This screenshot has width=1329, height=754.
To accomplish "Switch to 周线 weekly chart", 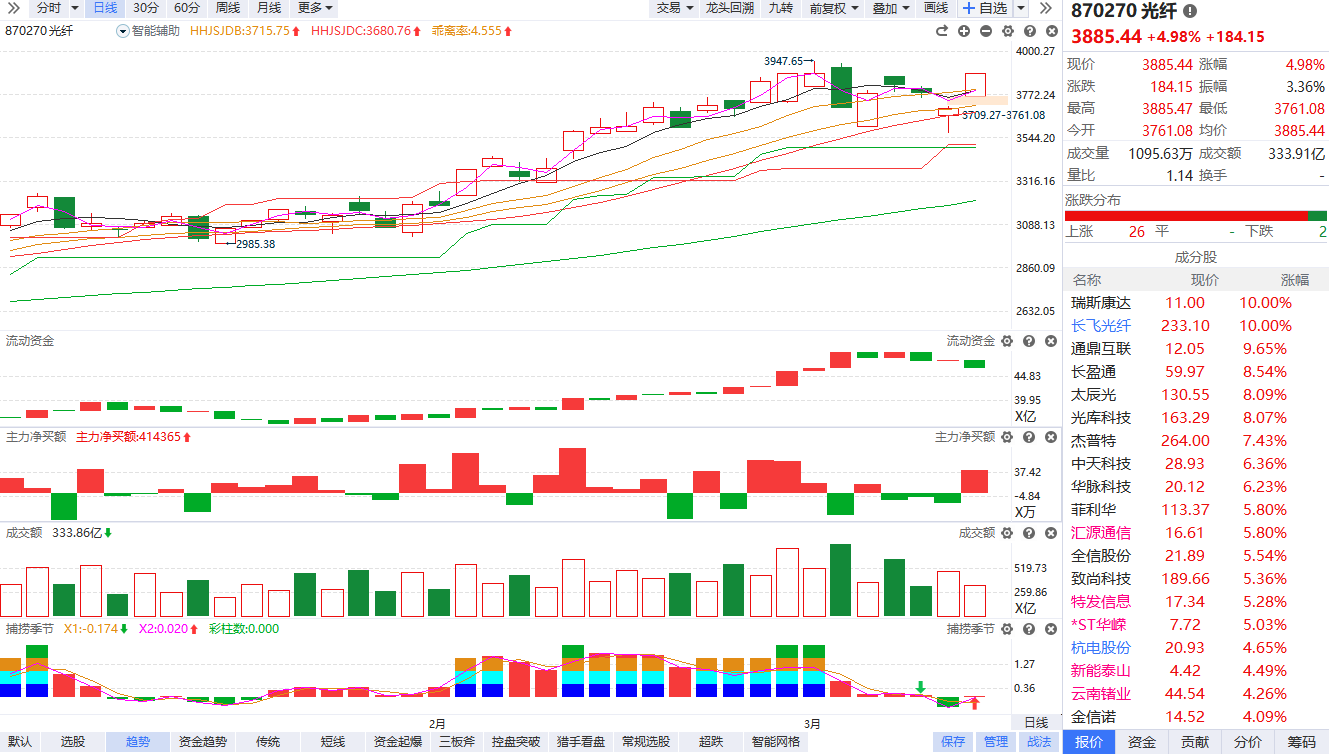I will [228, 8].
